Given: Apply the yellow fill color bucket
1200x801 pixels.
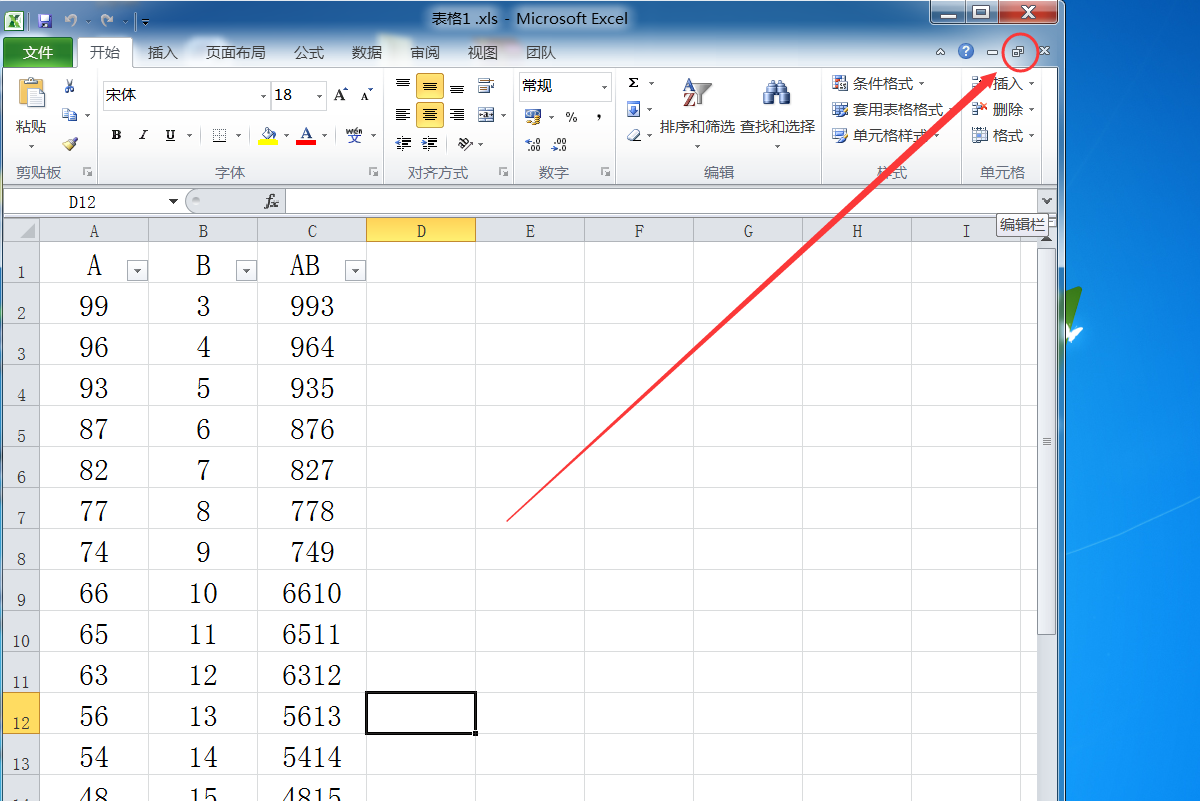Looking at the screenshot, I should tap(267, 136).
